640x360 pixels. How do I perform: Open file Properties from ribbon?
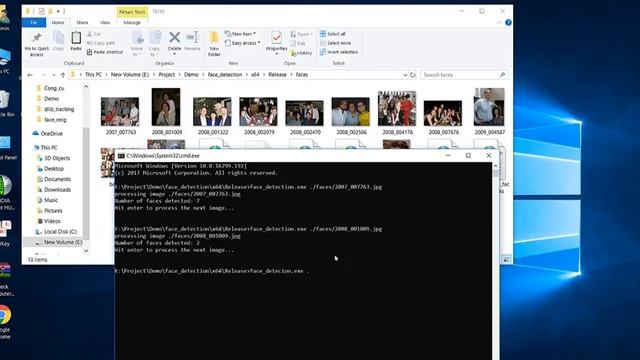point(276,43)
